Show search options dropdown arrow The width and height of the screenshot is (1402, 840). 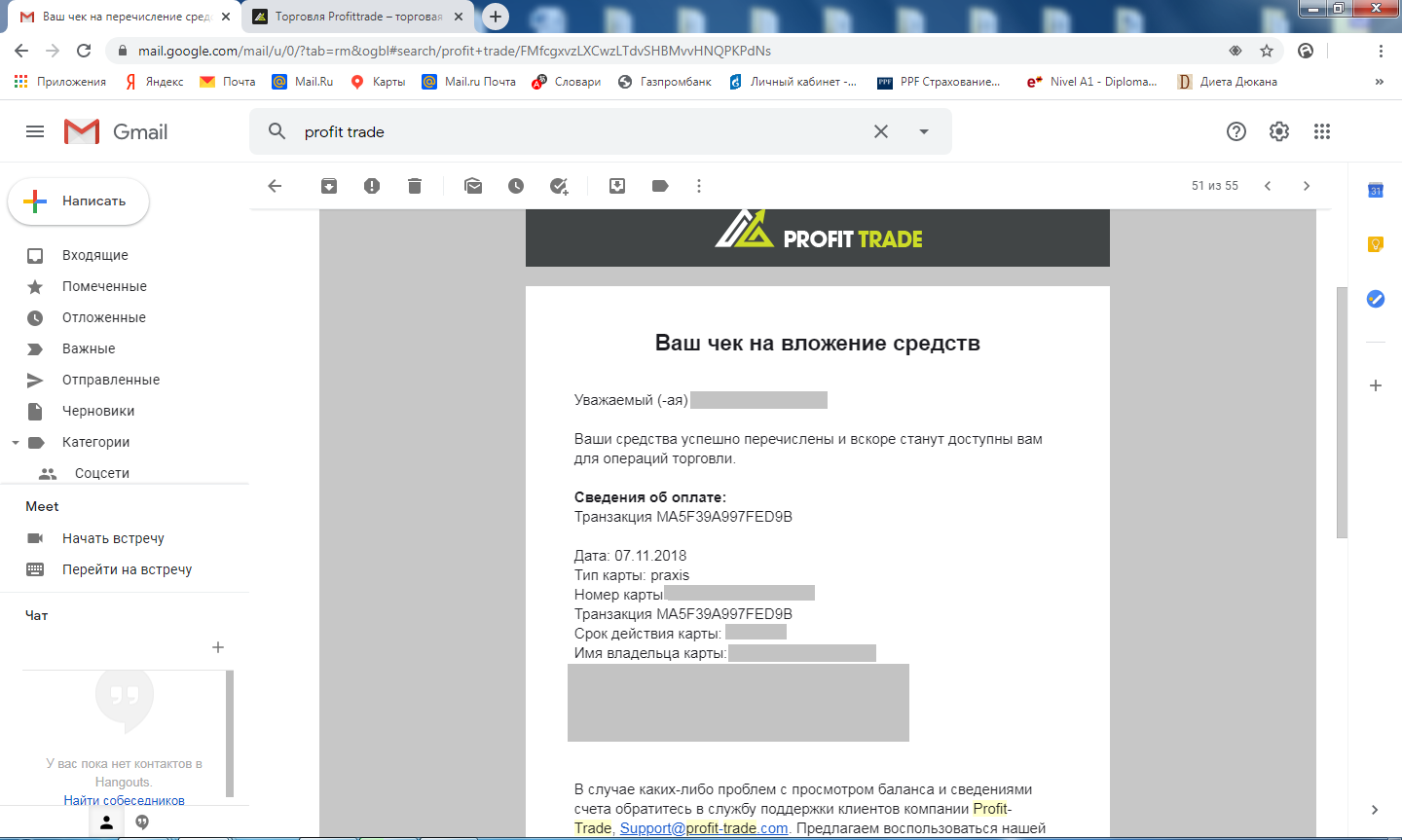(x=924, y=131)
